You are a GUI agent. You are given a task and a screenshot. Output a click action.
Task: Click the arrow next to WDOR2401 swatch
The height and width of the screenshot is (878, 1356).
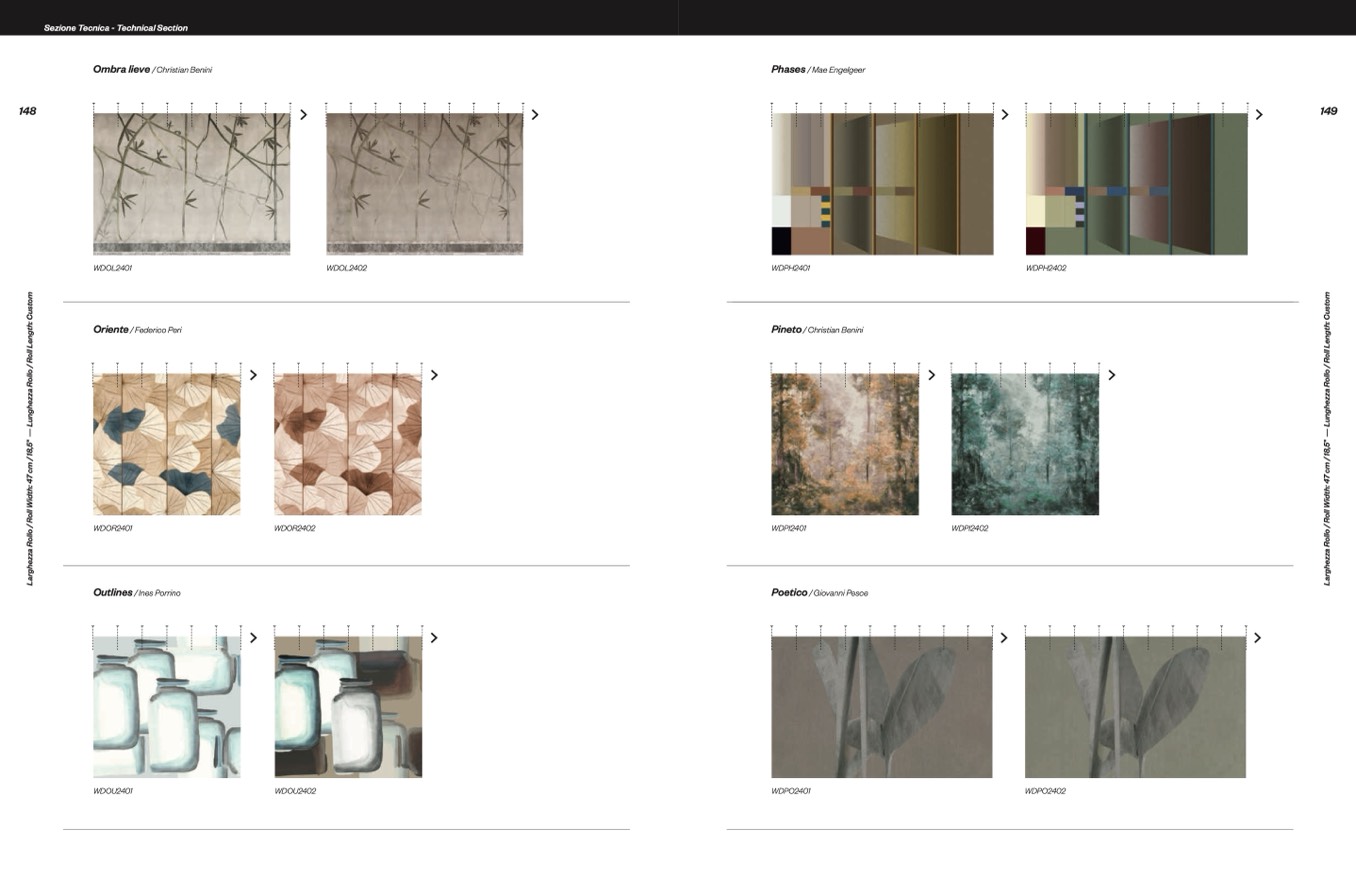tap(254, 375)
